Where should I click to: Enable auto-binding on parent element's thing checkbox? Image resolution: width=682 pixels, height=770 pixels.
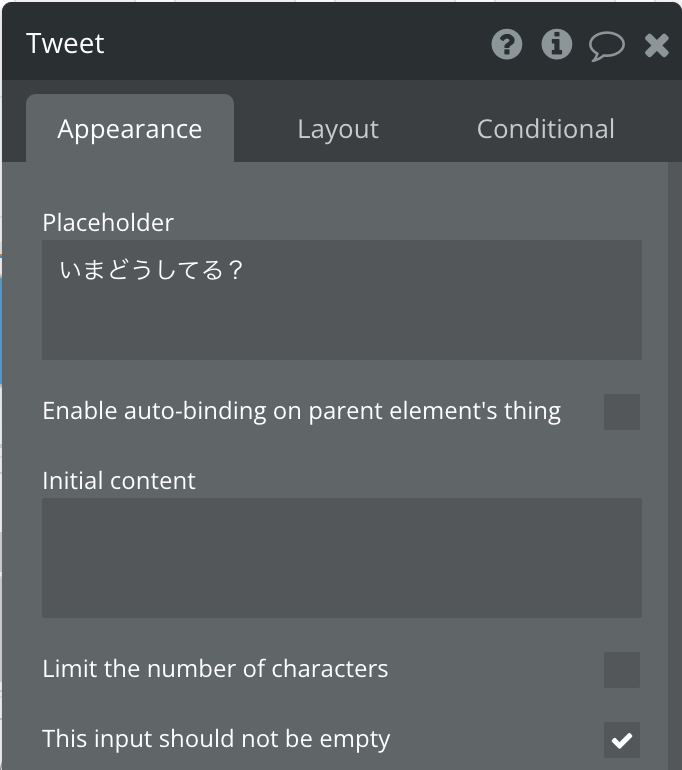pos(622,412)
